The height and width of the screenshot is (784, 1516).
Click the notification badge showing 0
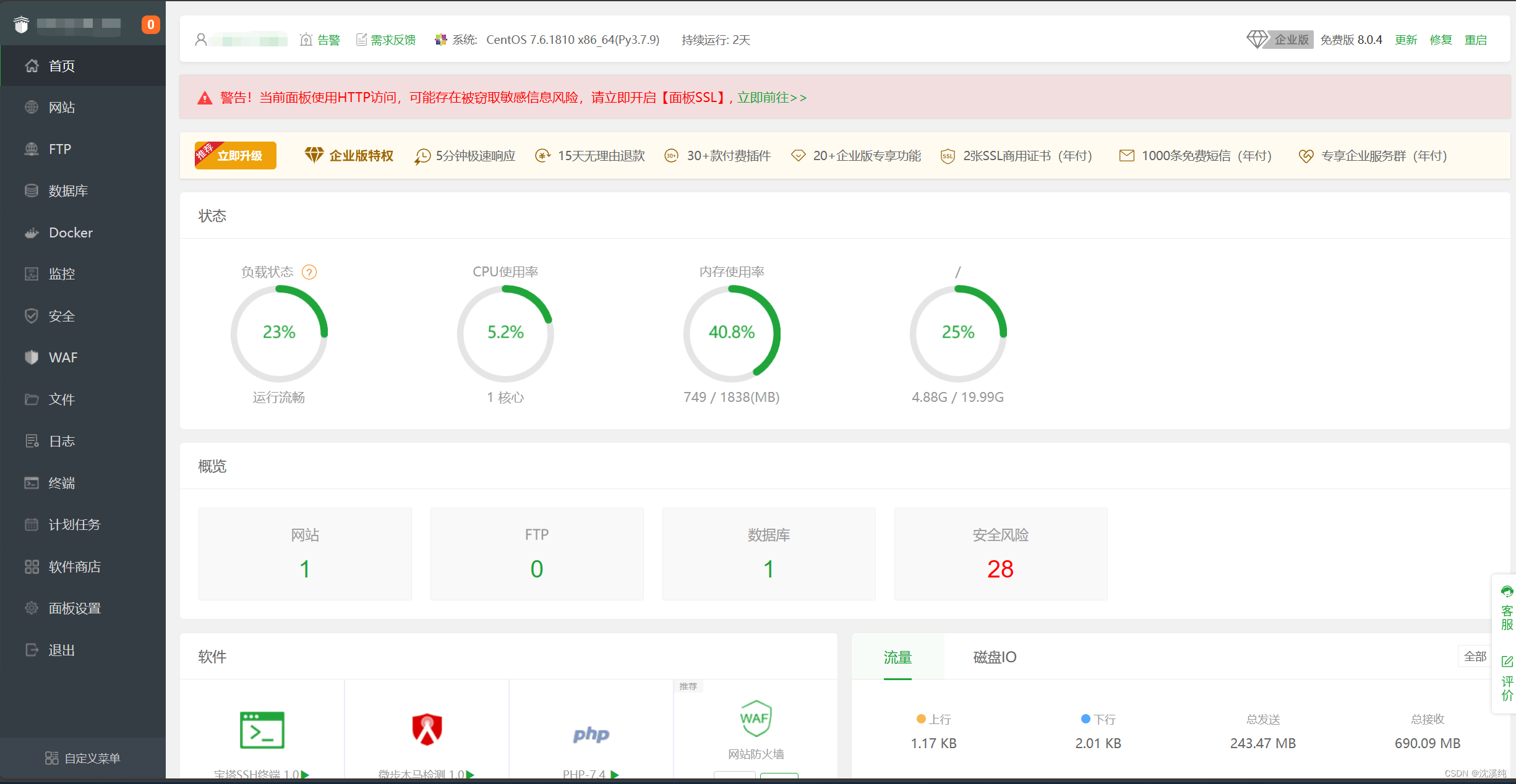(150, 25)
